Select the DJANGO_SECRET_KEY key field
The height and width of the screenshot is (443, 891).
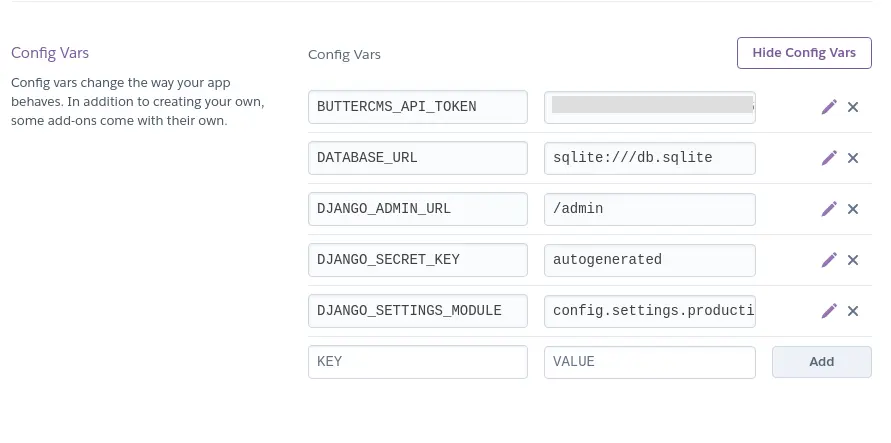418,260
